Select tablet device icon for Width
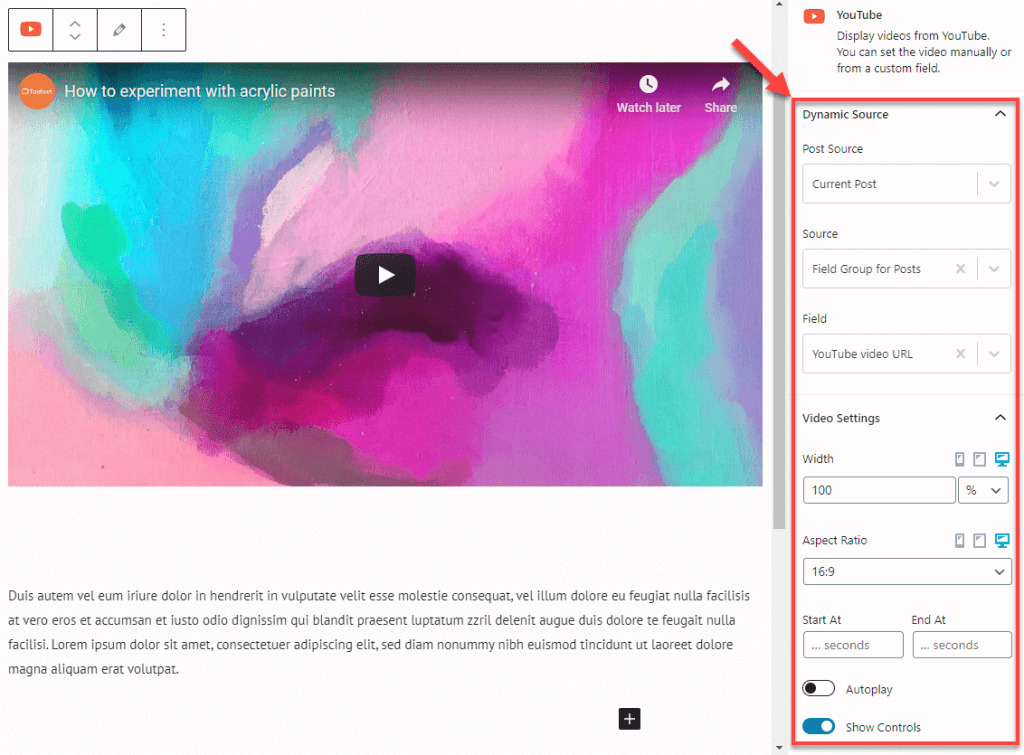1024x755 pixels. [980, 459]
